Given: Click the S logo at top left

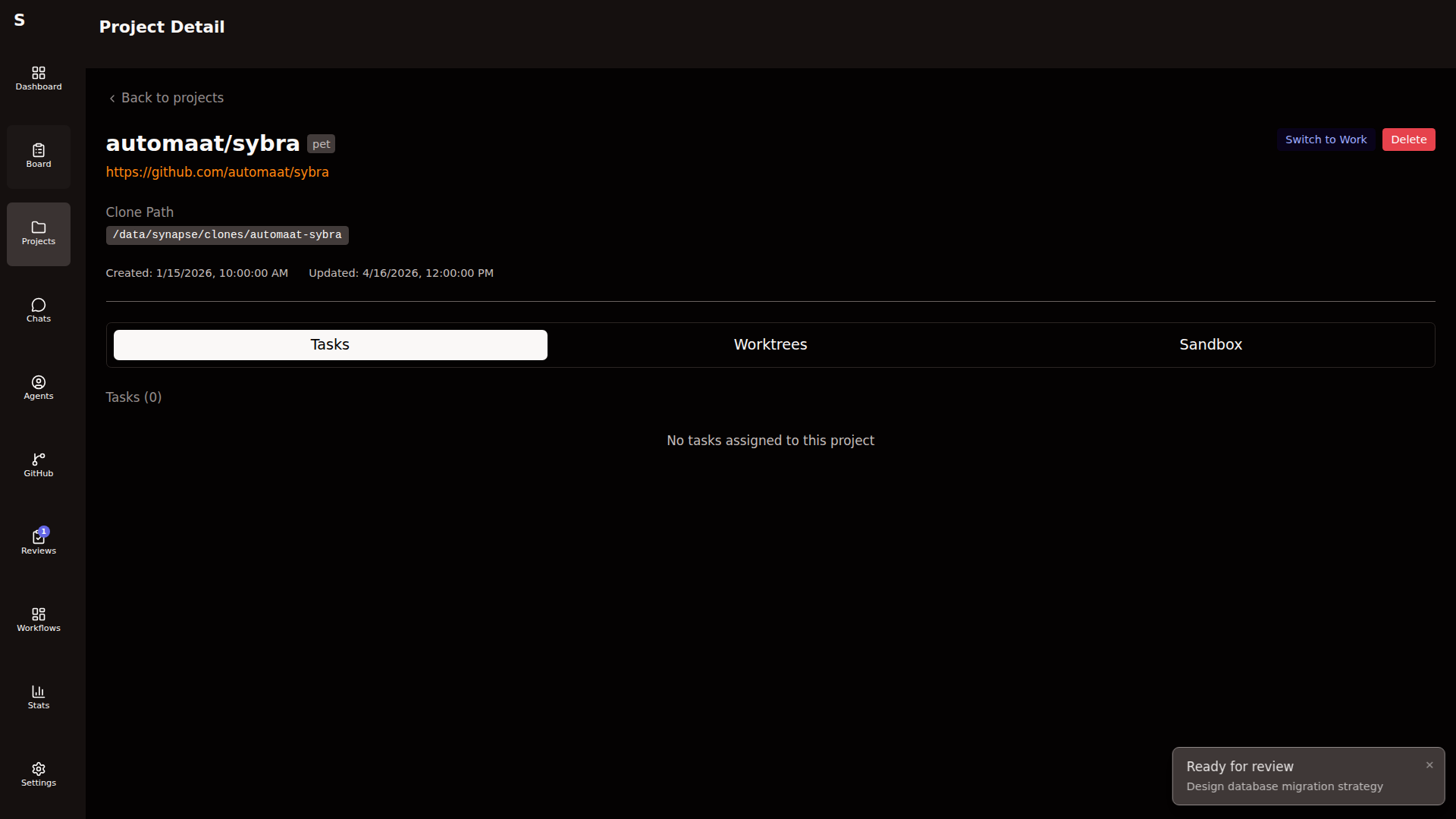Looking at the screenshot, I should coord(20,20).
